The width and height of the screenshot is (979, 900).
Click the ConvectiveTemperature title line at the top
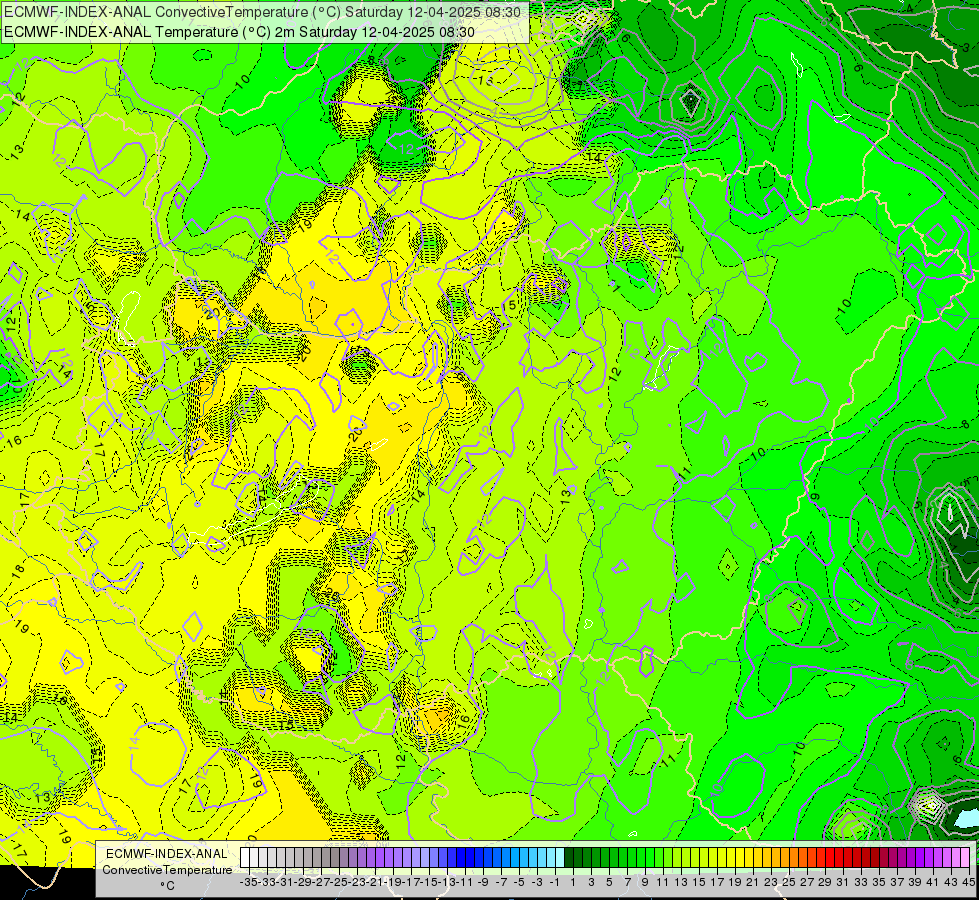(262, 11)
